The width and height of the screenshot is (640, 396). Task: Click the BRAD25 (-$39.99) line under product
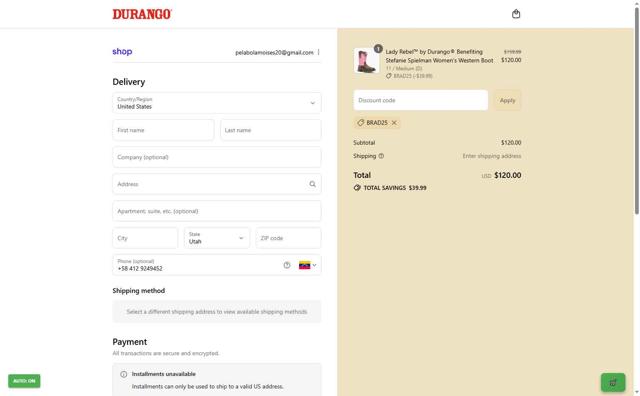(x=409, y=76)
